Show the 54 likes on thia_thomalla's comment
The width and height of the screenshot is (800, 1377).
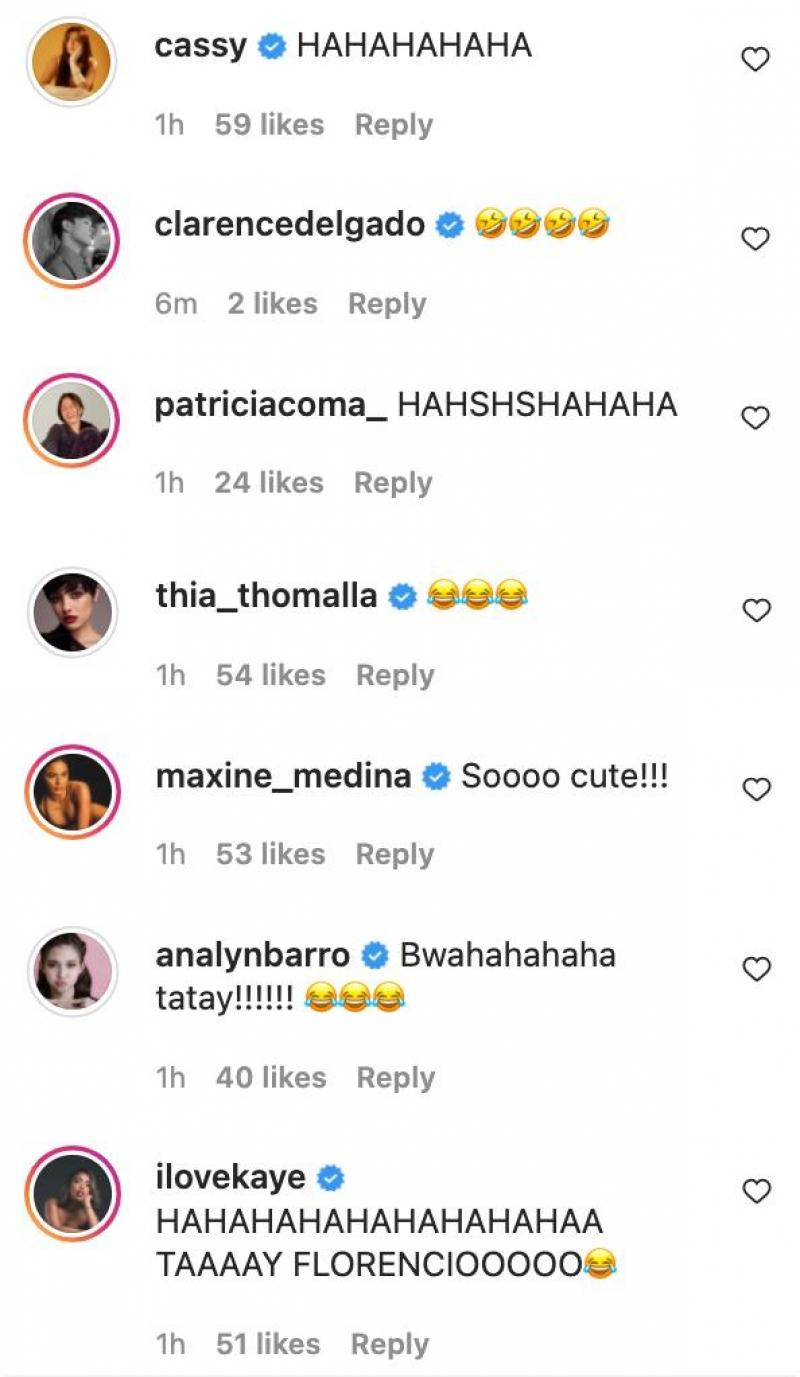point(271,675)
